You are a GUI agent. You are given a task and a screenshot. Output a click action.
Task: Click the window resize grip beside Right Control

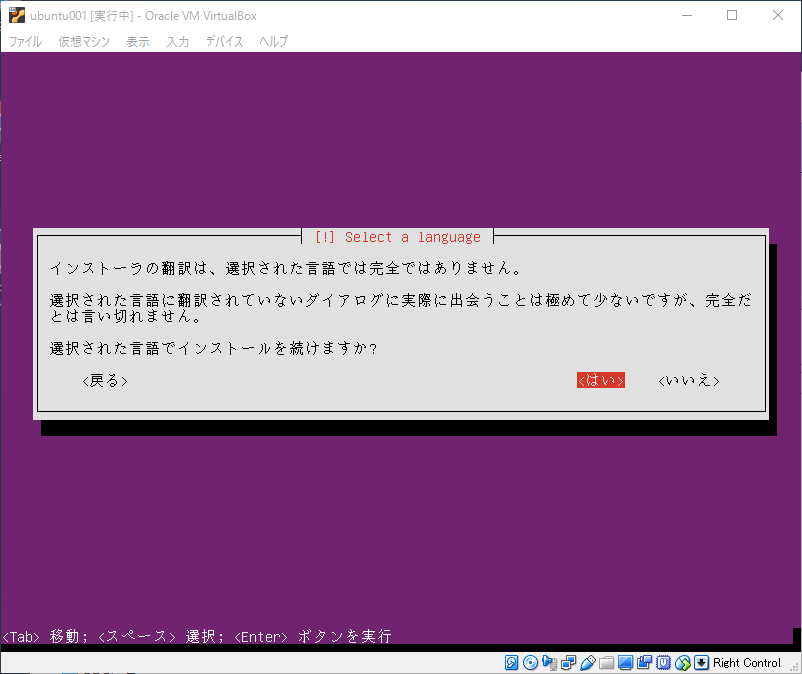[794, 667]
